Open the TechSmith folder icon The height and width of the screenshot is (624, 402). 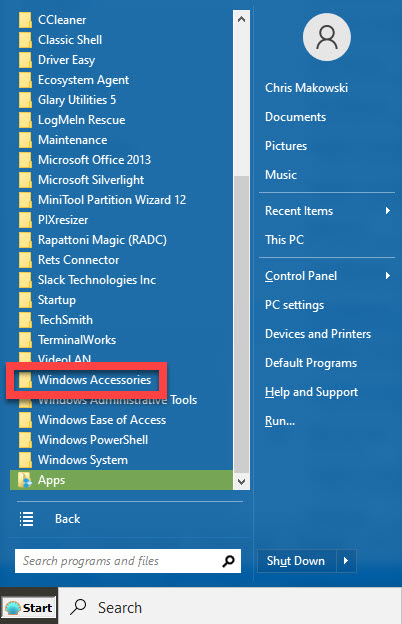(25, 320)
